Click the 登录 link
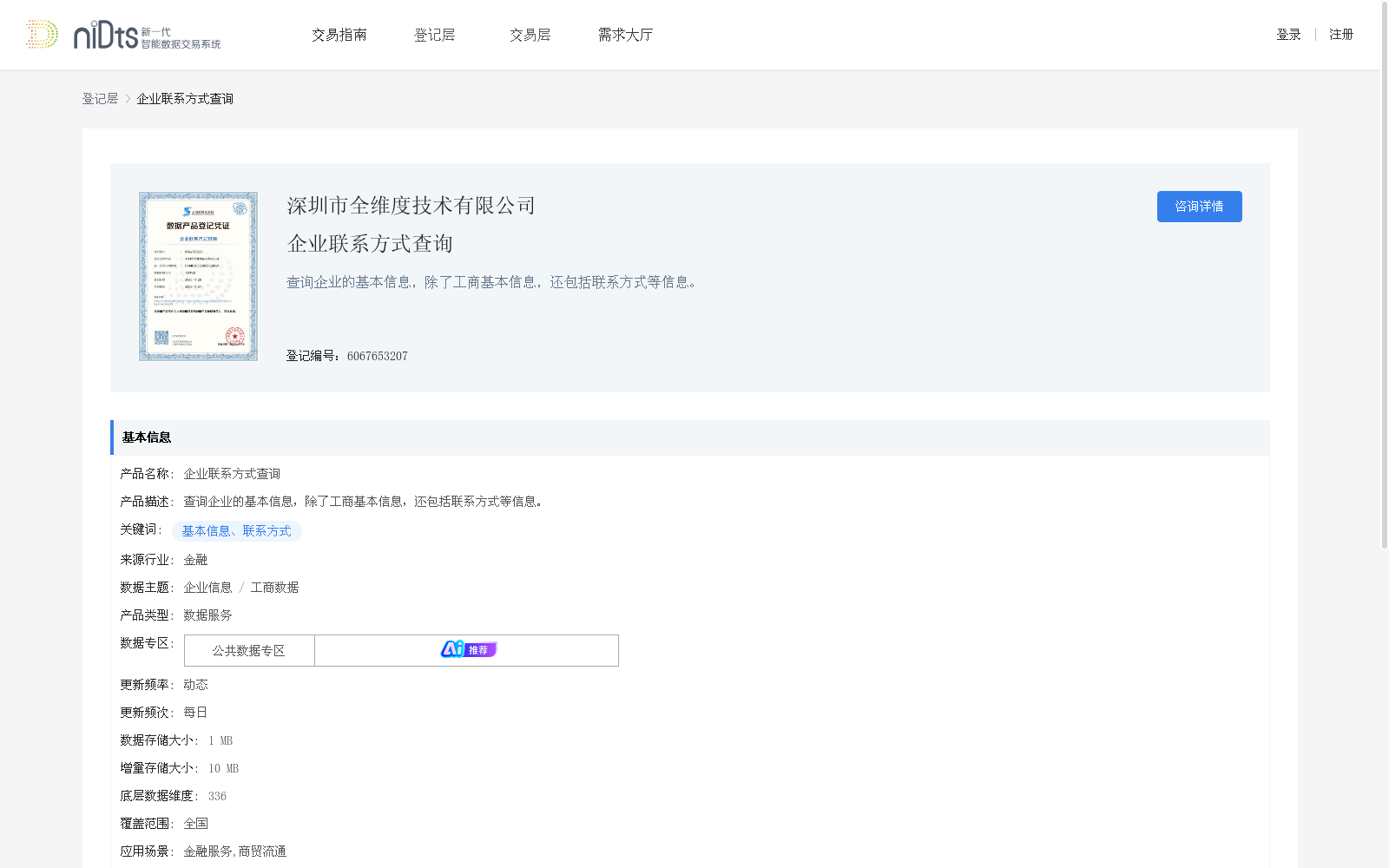 [x=1288, y=35]
